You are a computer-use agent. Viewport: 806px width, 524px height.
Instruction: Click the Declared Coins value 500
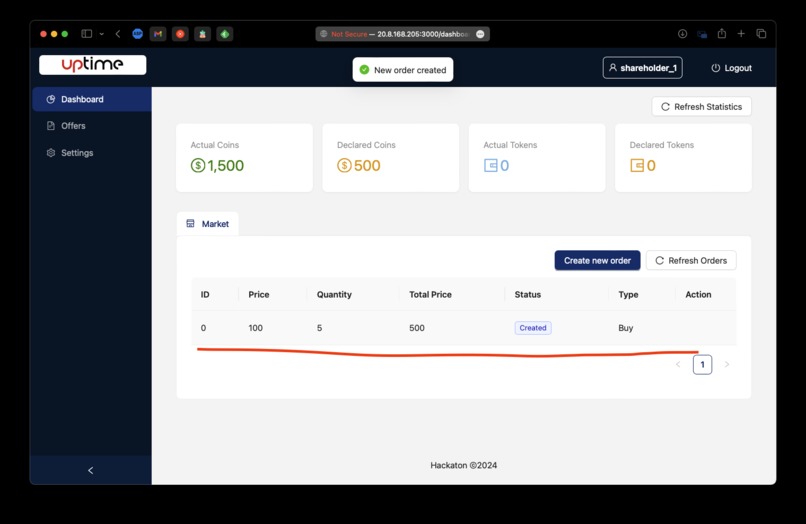point(367,166)
